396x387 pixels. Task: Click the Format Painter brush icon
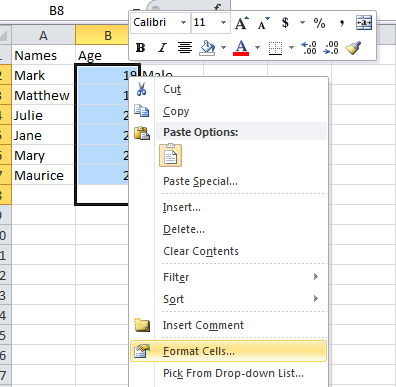pos(353,48)
